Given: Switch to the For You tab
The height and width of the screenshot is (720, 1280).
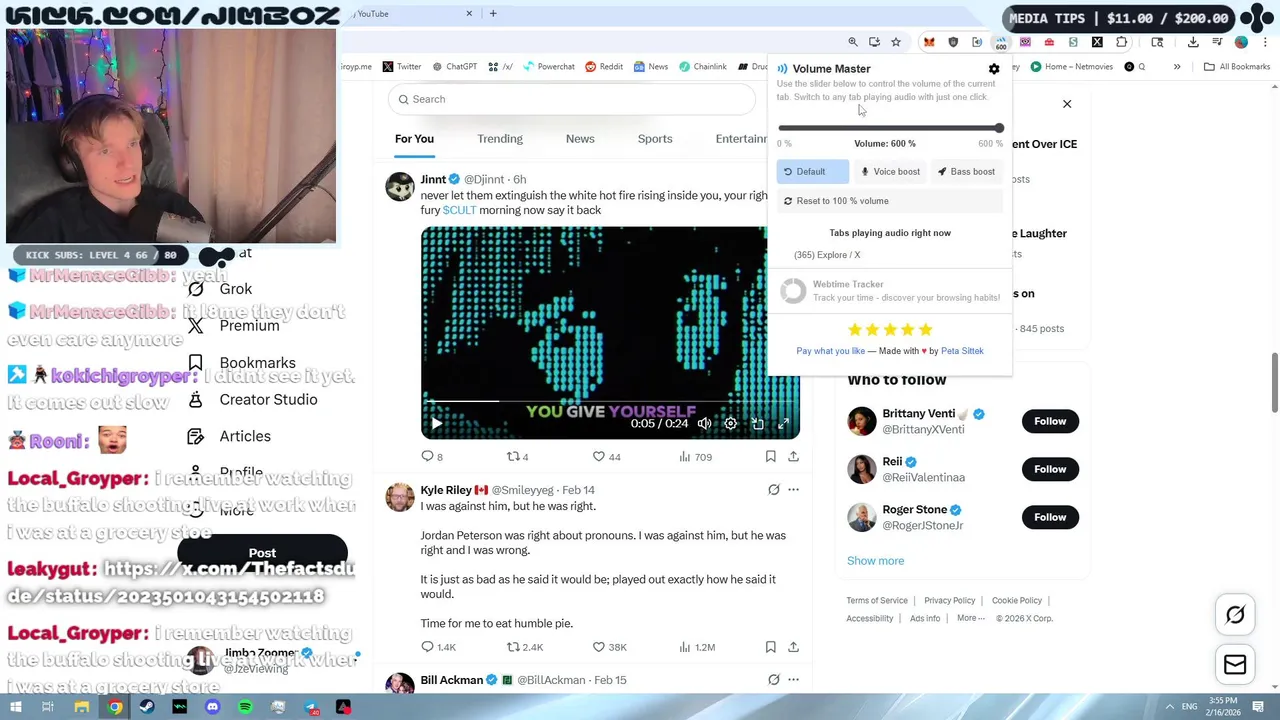Looking at the screenshot, I should 414,139.
